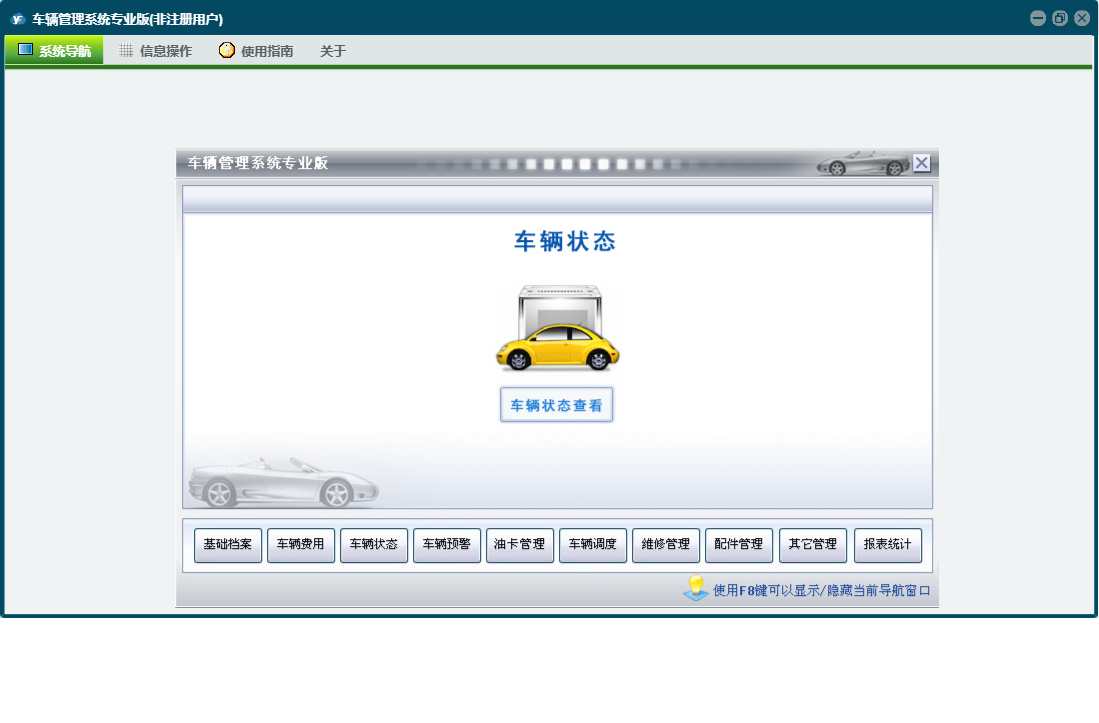Viewport: 1099px width, 723px height.
Task: Click the 车辆状态查看 button
Action: coord(556,405)
